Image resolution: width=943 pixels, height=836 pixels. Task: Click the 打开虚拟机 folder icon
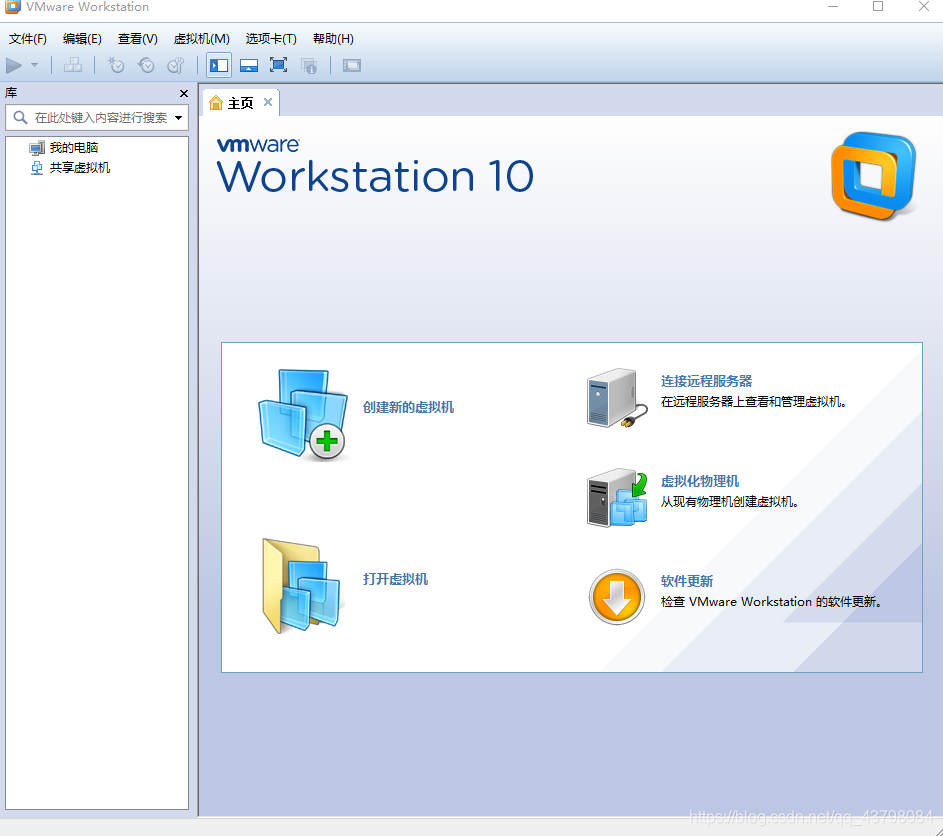tap(302, 586)
